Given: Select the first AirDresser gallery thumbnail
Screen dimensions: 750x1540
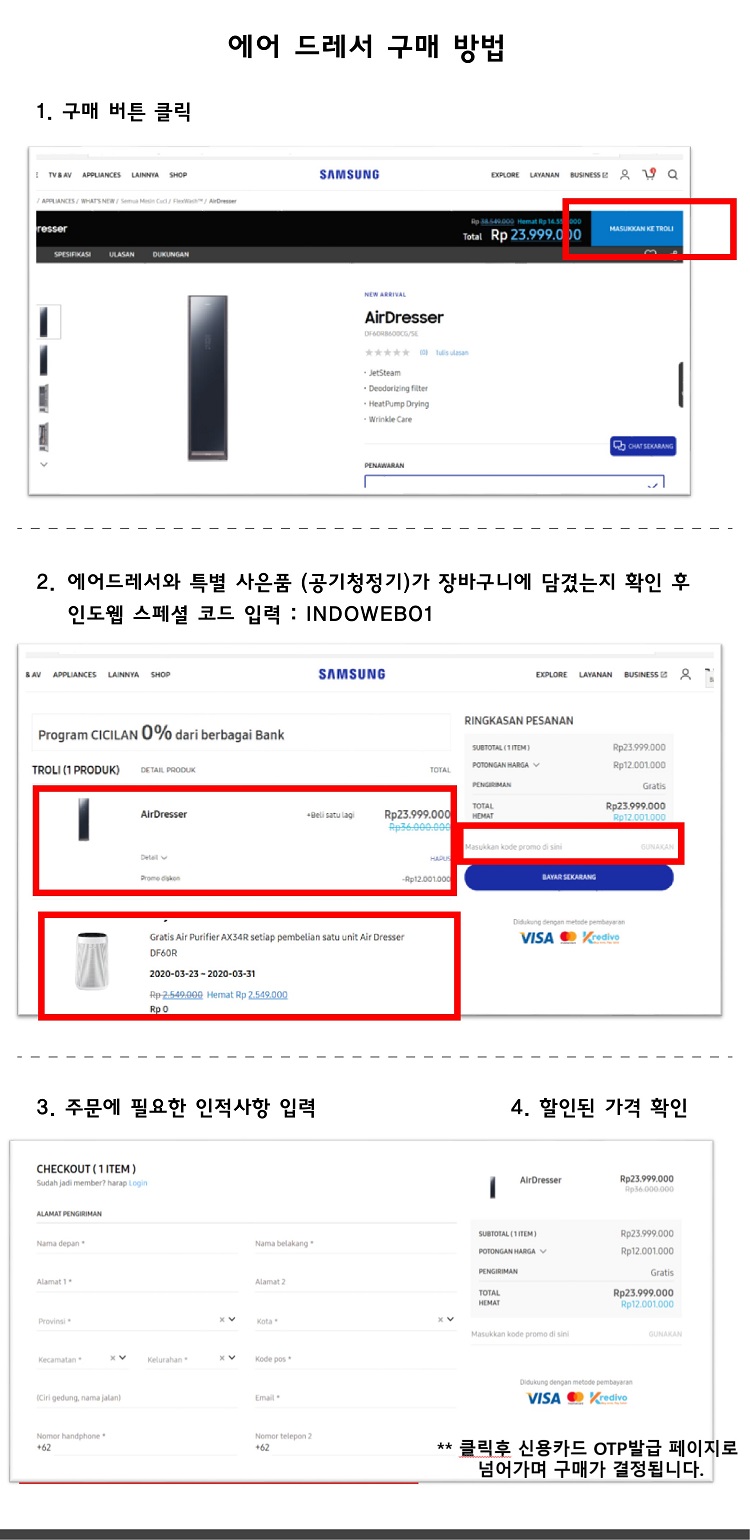Looking at the screenshot, I should tap(43, 321).
